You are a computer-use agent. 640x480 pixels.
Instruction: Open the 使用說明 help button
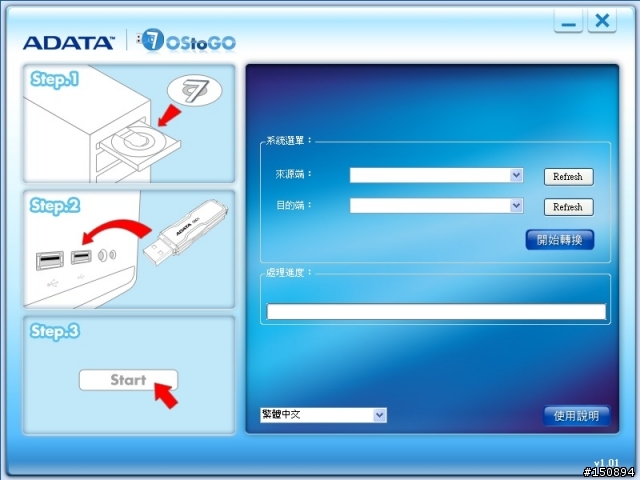pyautogui.click(x=576, y=416)
